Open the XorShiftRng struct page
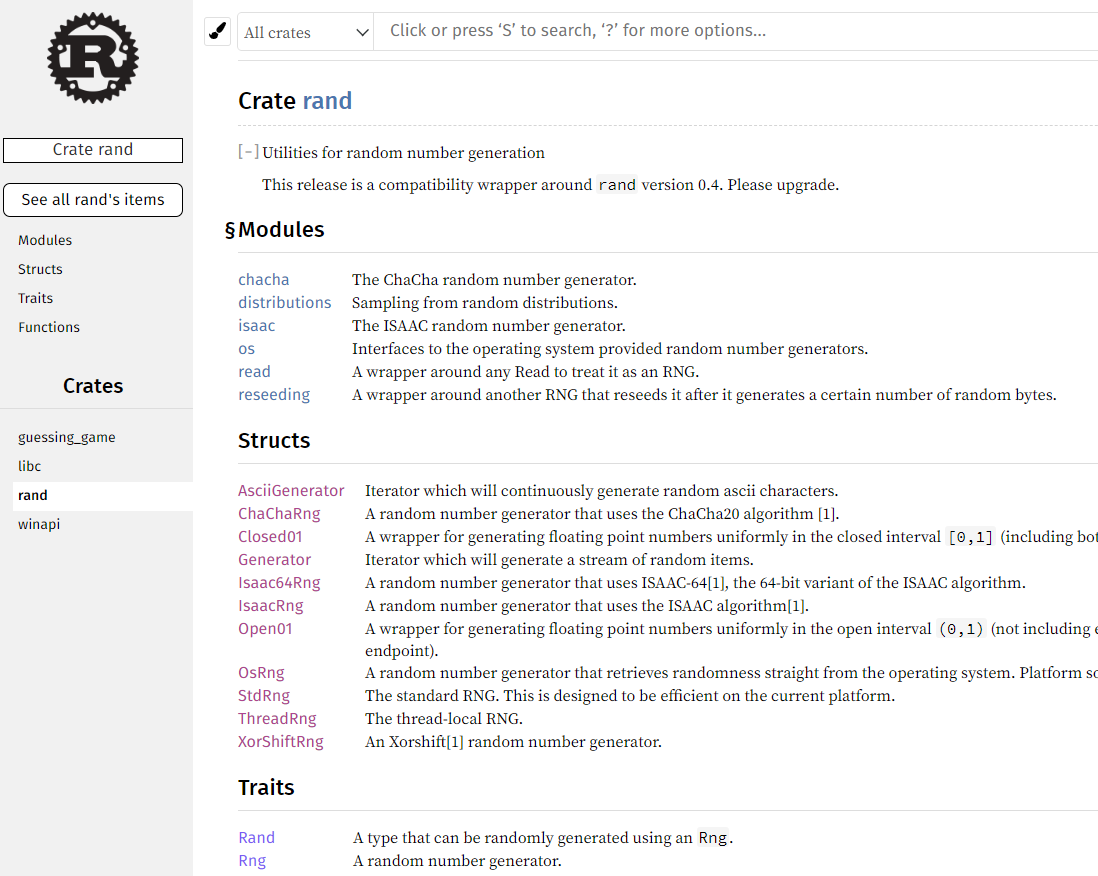This screenshot has height=876, width=1098. click(x=281, y=742)
